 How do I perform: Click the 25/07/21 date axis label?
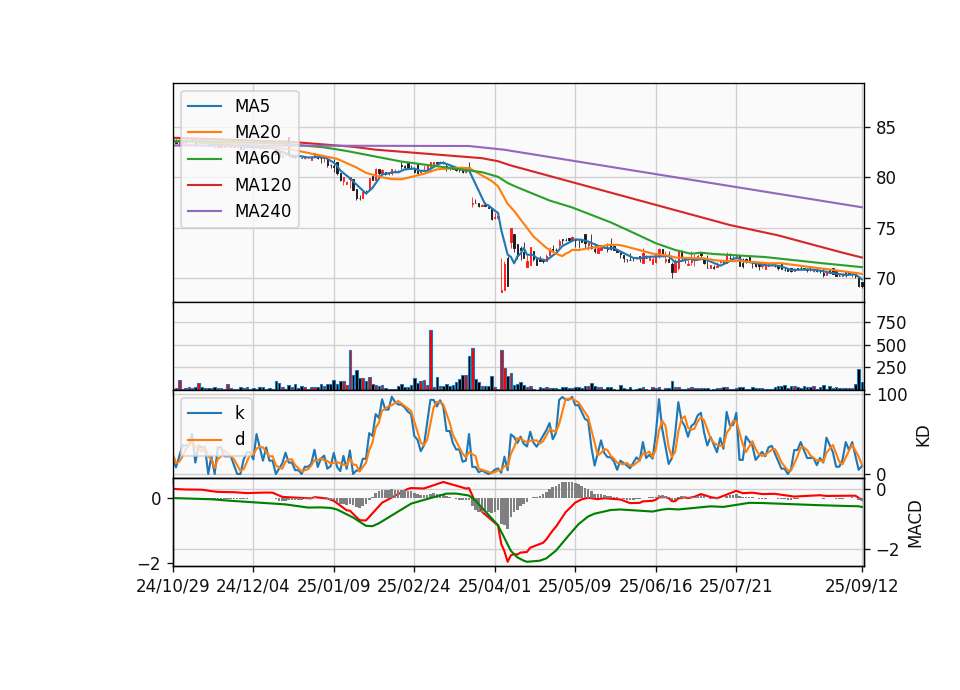736,586
